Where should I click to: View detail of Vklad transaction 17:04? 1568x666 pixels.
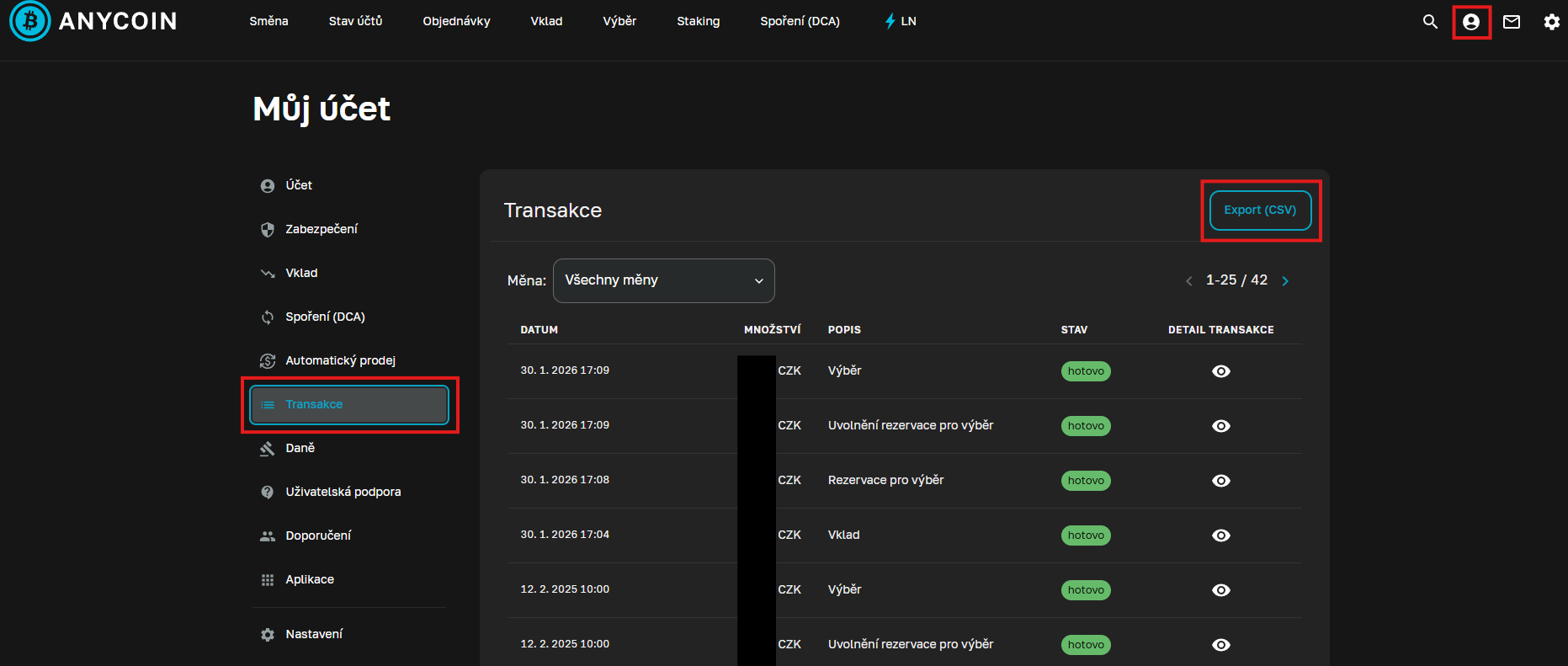click(x=1221, y=535)
